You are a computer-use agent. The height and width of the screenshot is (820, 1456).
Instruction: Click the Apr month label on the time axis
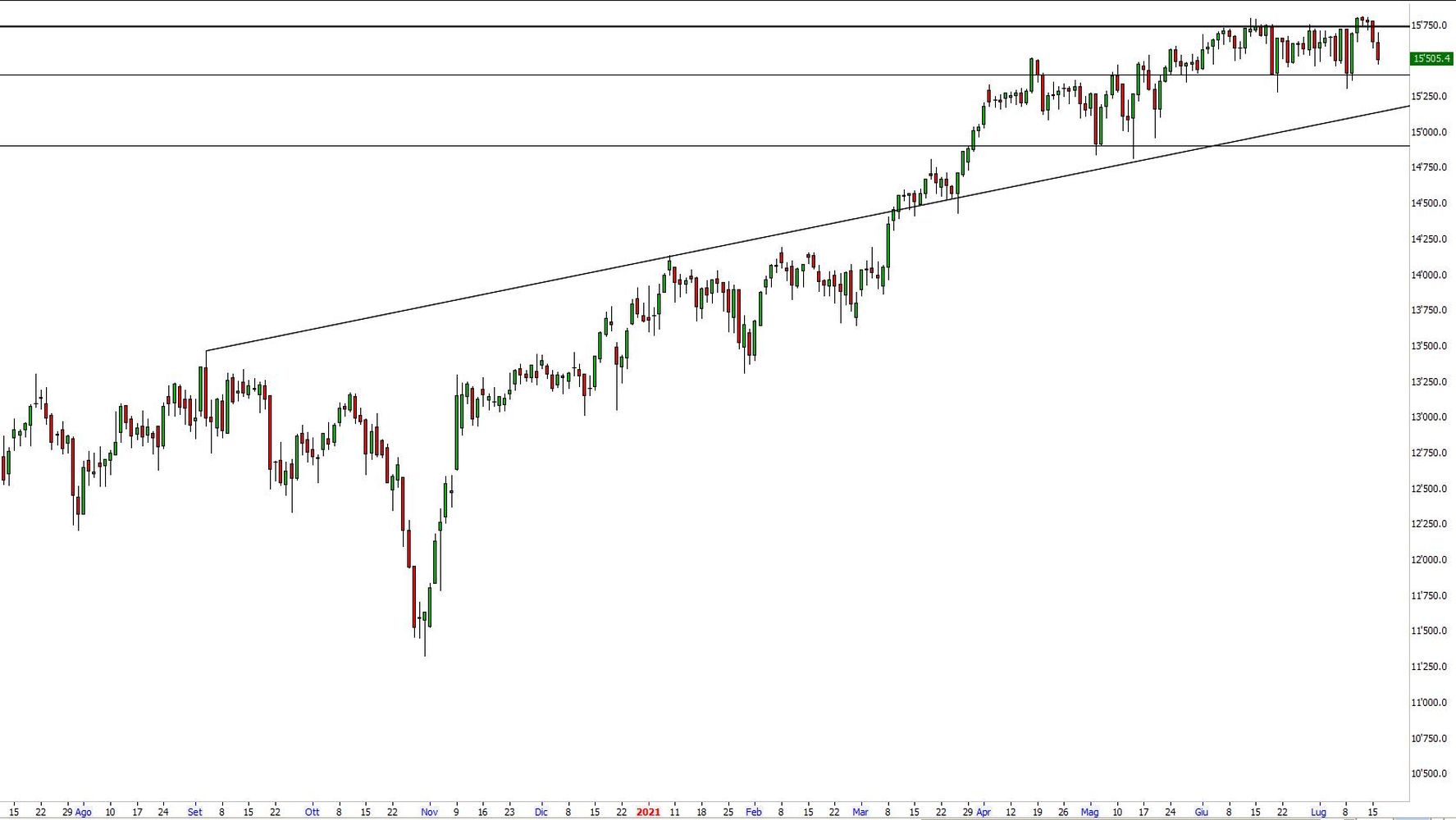click(x=984, y=812)
